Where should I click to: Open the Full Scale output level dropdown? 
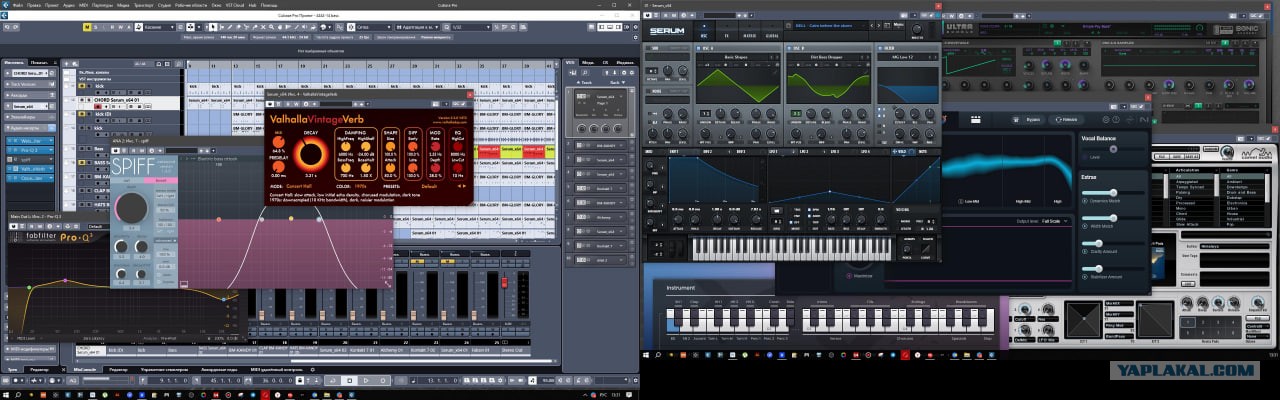[1055, 221]
